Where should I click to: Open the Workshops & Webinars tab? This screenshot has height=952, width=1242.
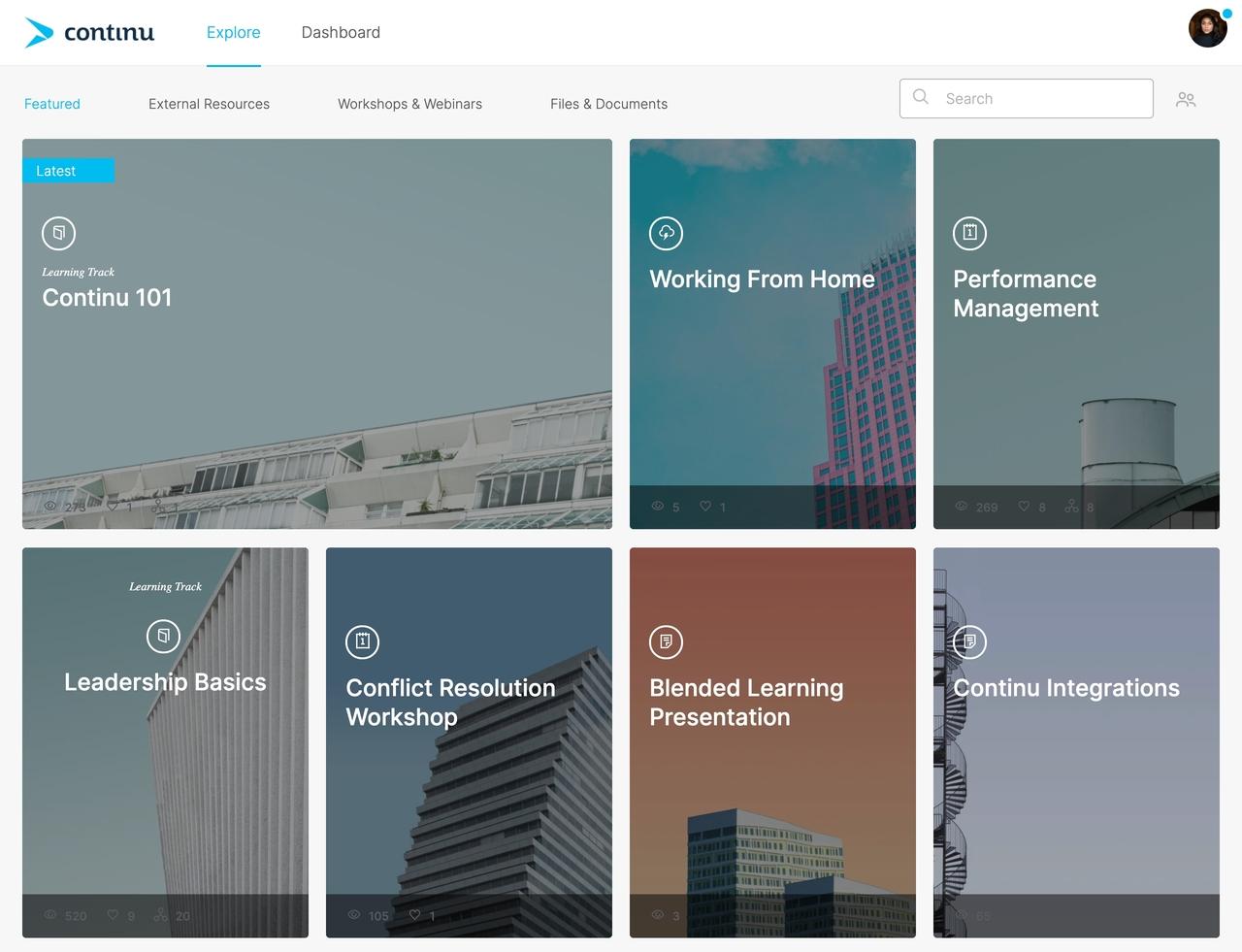coord(409,104)
